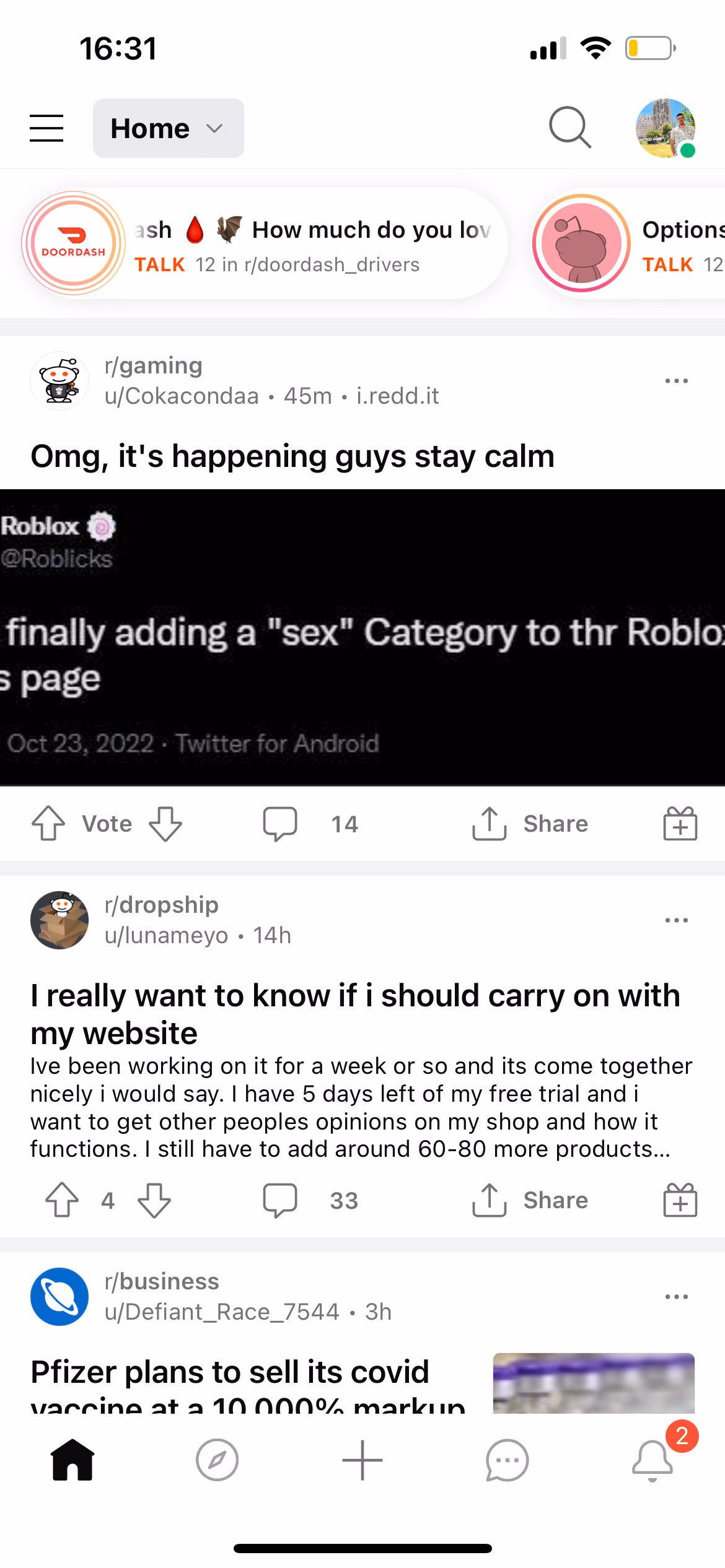Open the notifications bell inbox
The width and height of the screenshot is (725, 1568).
pos(652,1460)
